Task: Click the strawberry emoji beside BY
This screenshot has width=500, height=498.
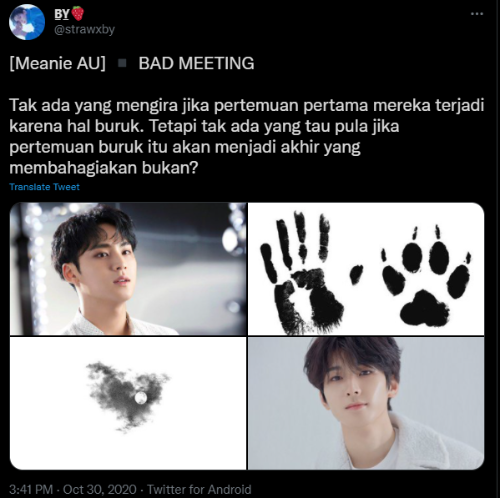Action: [x=78, y=14]
